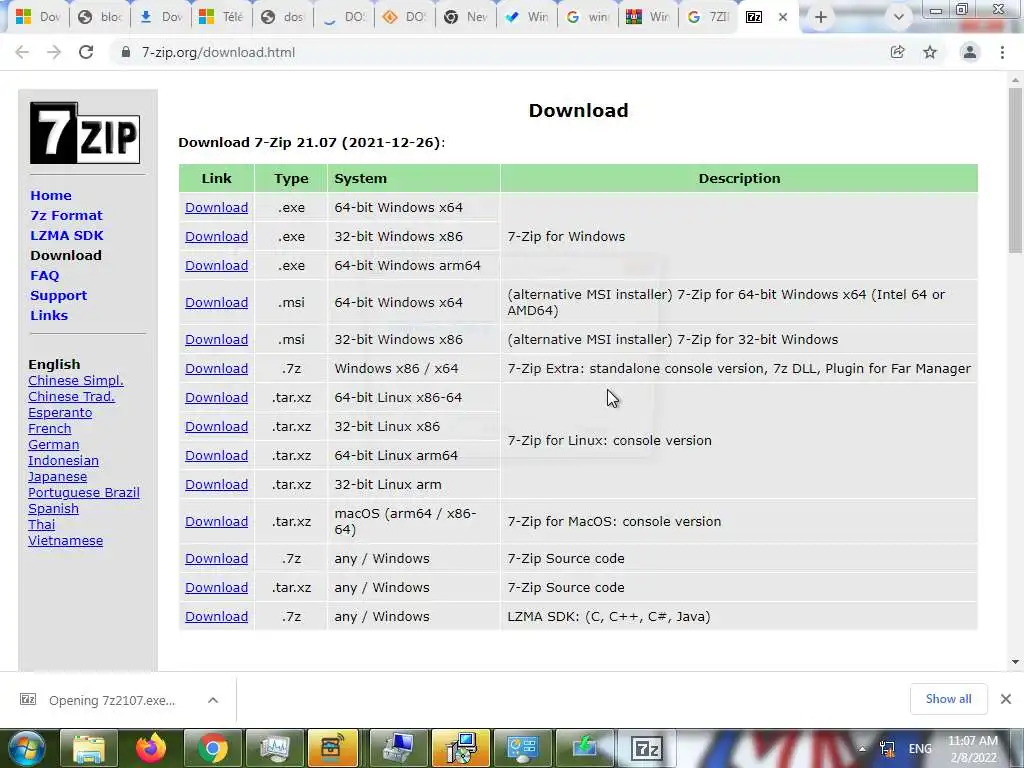Click the page vertical scrollbar thumb
1024x768 pixels.
point(1015,171)
